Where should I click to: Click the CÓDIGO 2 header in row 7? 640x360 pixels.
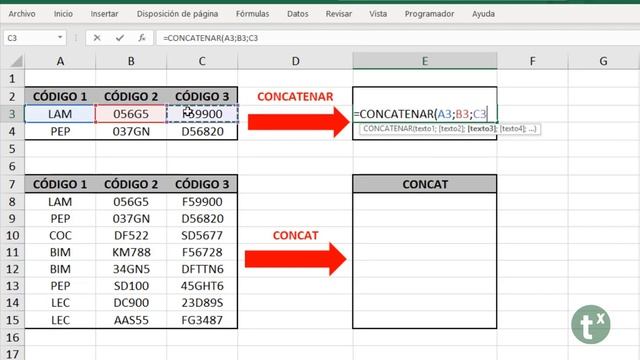click(x=131, y=184)
